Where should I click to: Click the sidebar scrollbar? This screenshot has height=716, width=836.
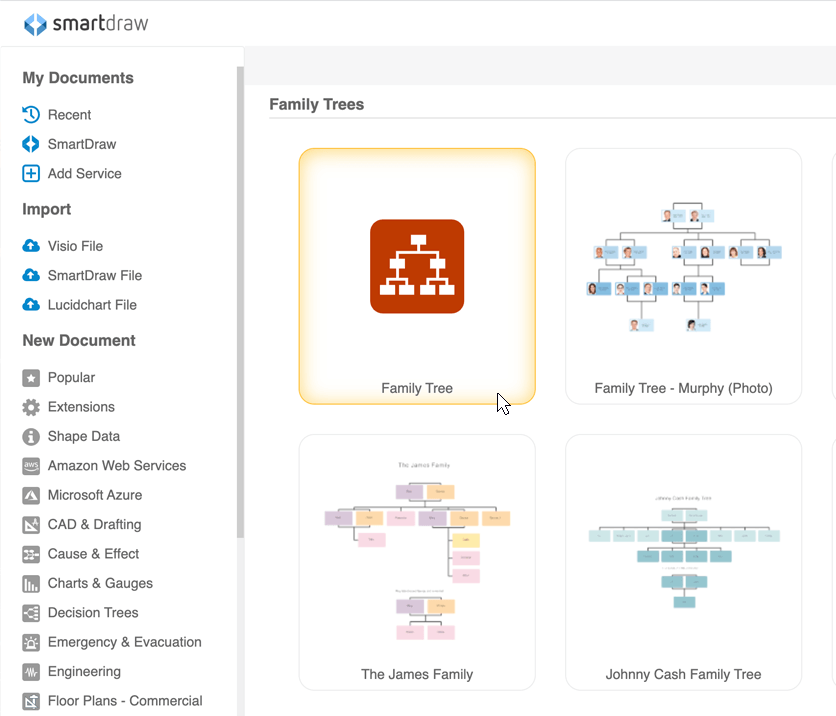tap(238, 300)
